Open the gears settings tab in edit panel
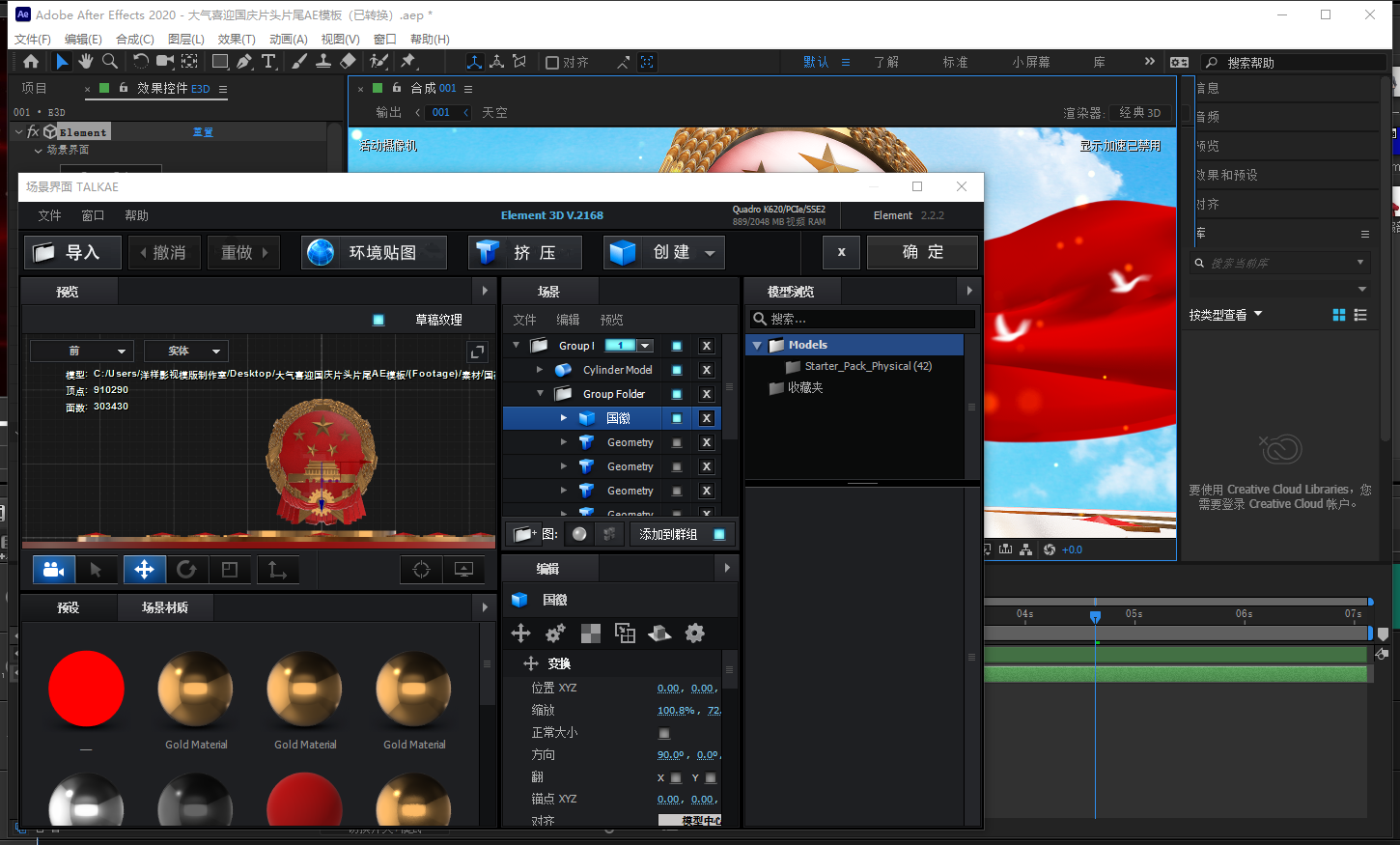1400x845 pixels. click(x=555, y=634)
